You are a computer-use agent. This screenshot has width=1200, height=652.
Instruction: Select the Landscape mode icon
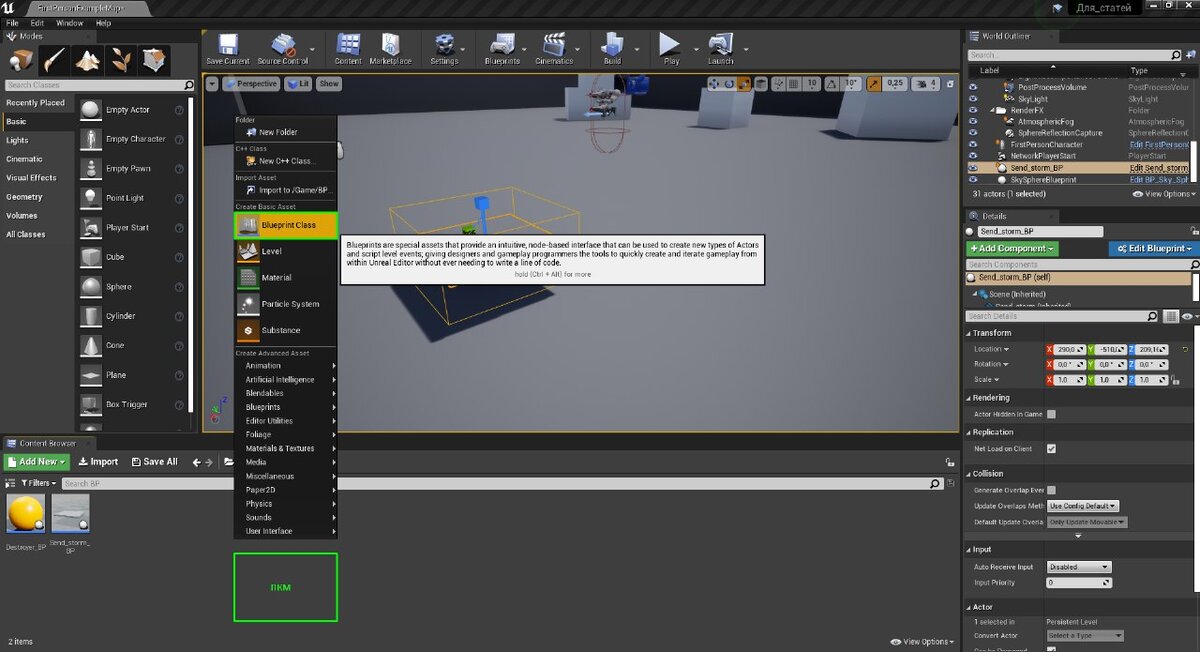(x=88, y=60)
